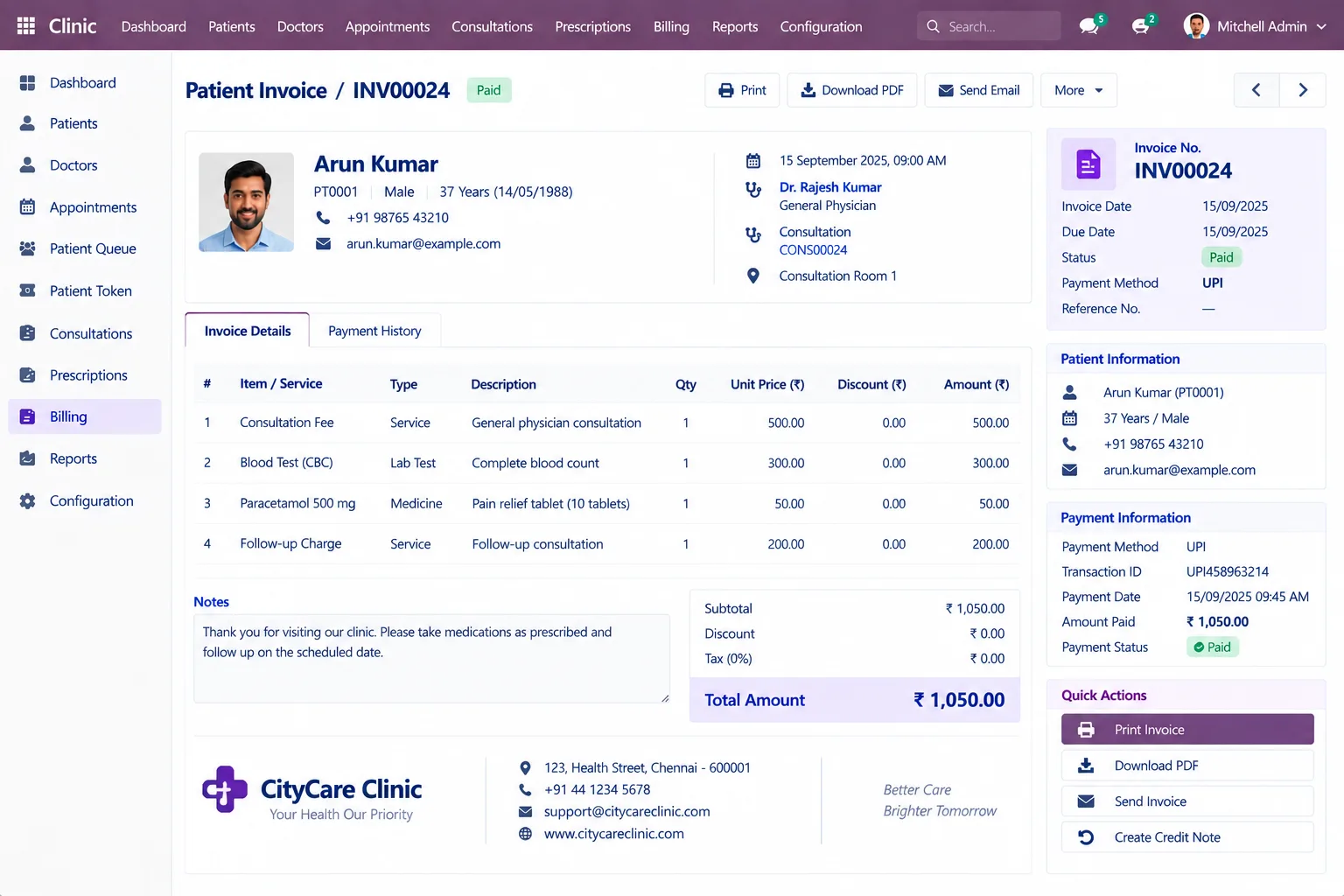Click the header Download PDF button
The image size is (1344, 896).
coord(852,90)
